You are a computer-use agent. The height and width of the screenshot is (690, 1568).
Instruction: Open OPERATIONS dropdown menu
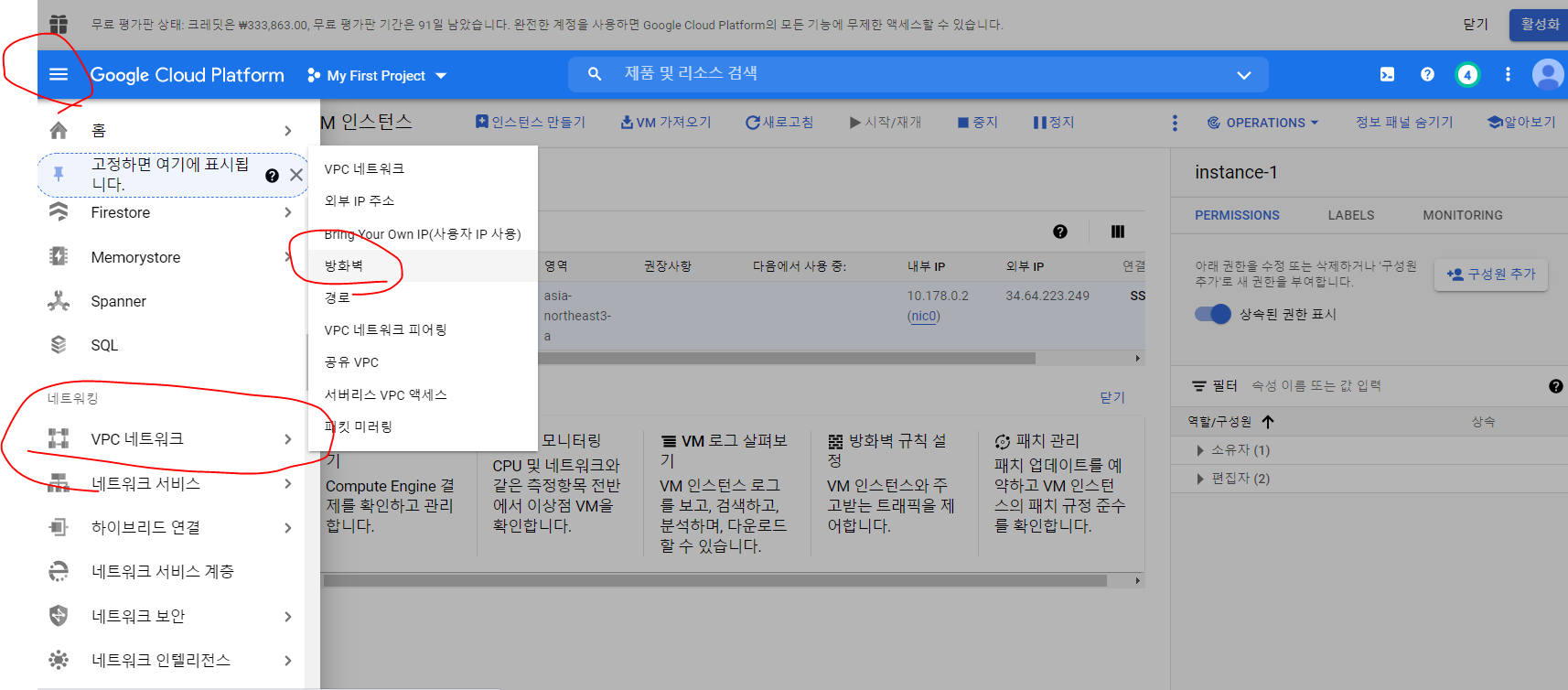click(x=1263, y=123)
